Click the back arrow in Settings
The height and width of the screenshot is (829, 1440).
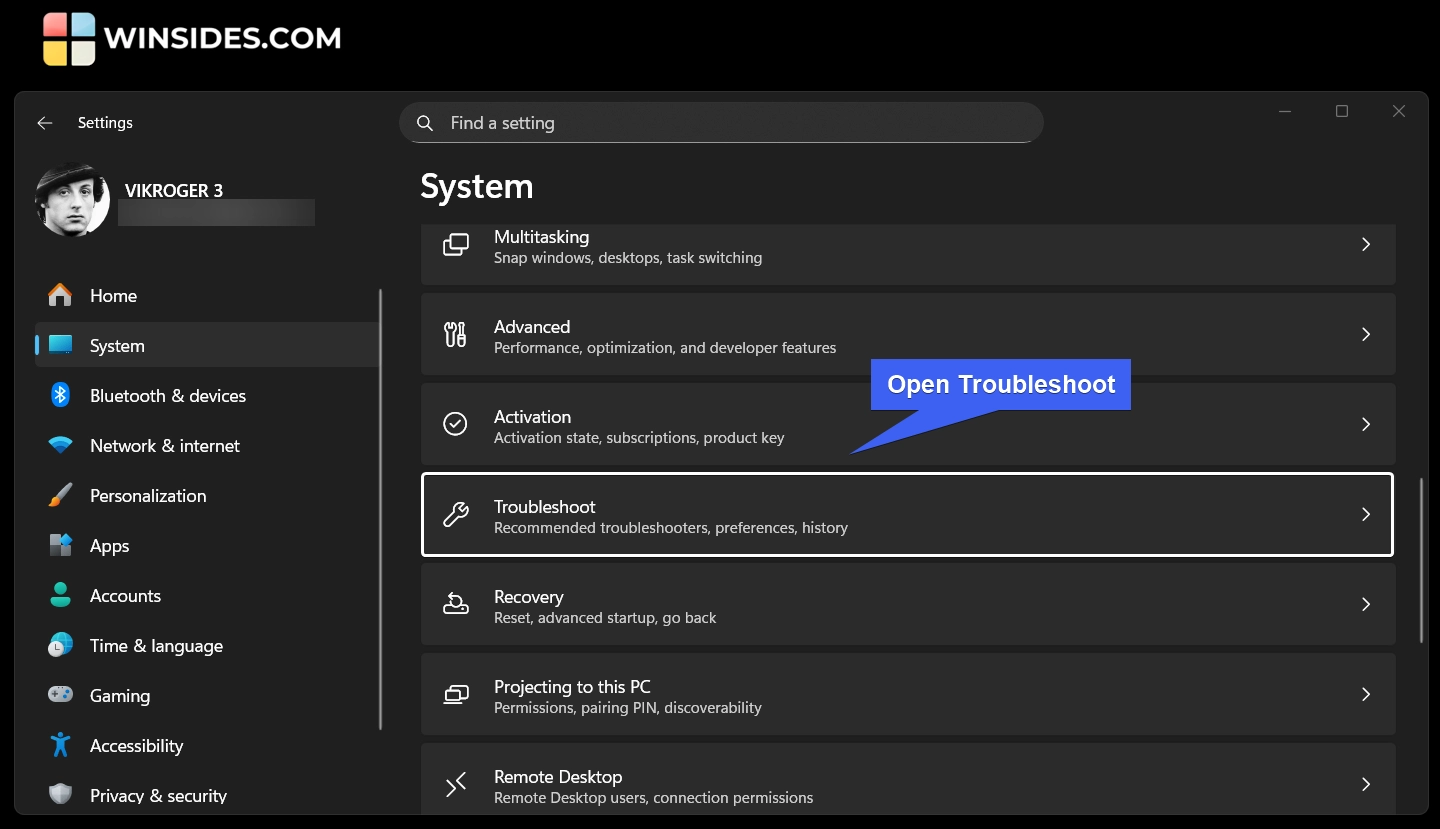coord(44,123)
